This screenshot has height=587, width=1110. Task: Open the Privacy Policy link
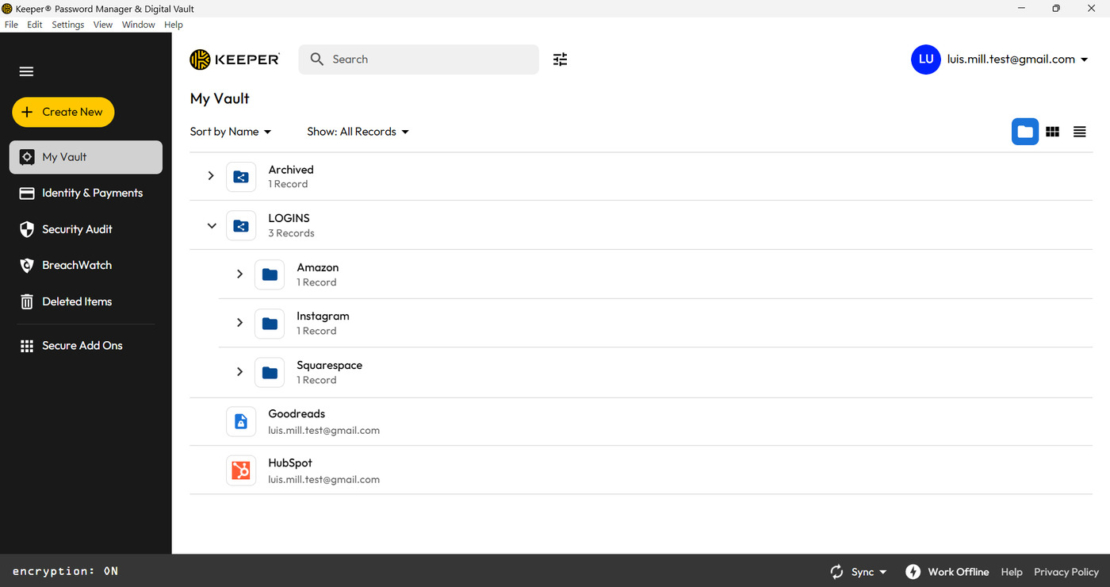(1066, 571)
